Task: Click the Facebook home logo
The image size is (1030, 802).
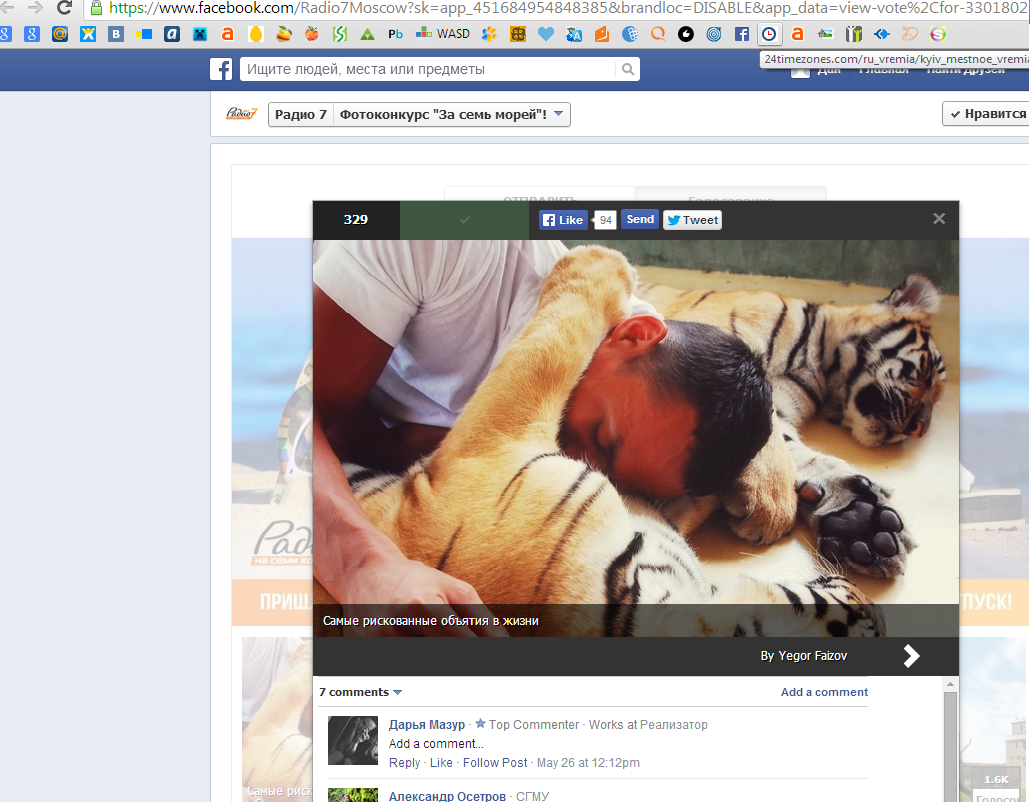Action: point(221,69)
